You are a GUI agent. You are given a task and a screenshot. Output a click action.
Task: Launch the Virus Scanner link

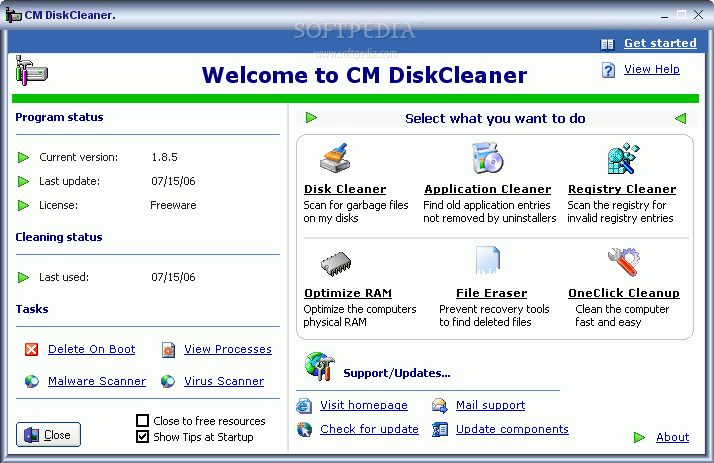click(x=224, y=381)
